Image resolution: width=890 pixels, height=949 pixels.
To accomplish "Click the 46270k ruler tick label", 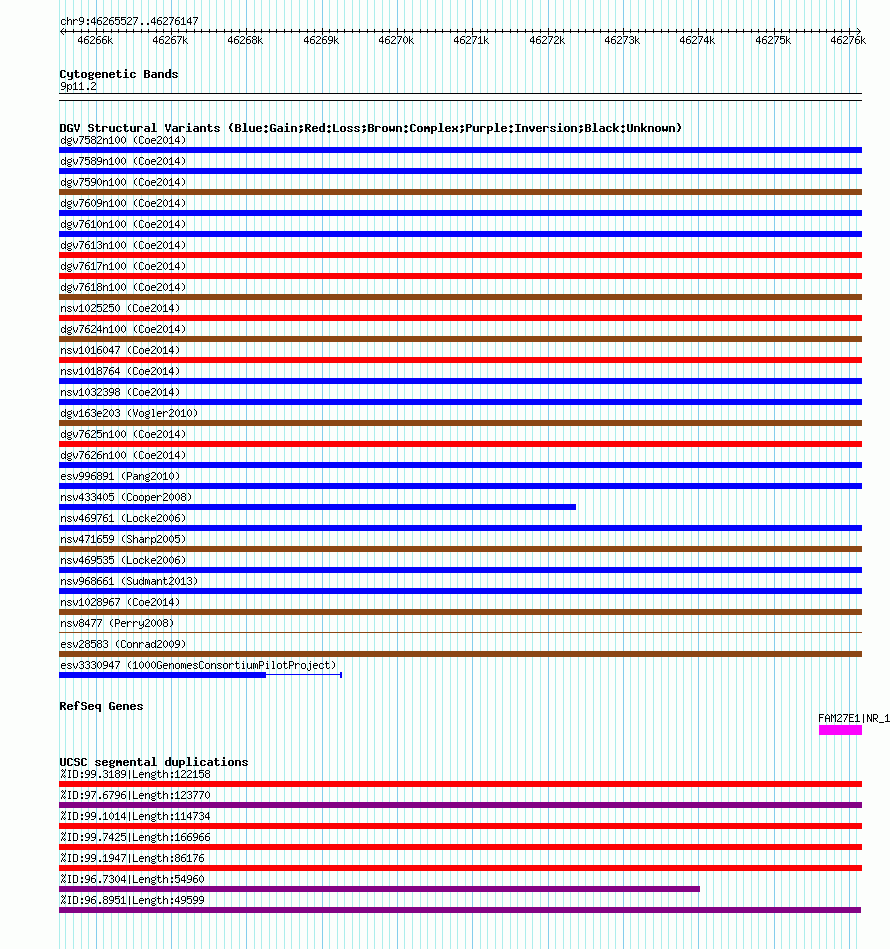I will point(396,41).
